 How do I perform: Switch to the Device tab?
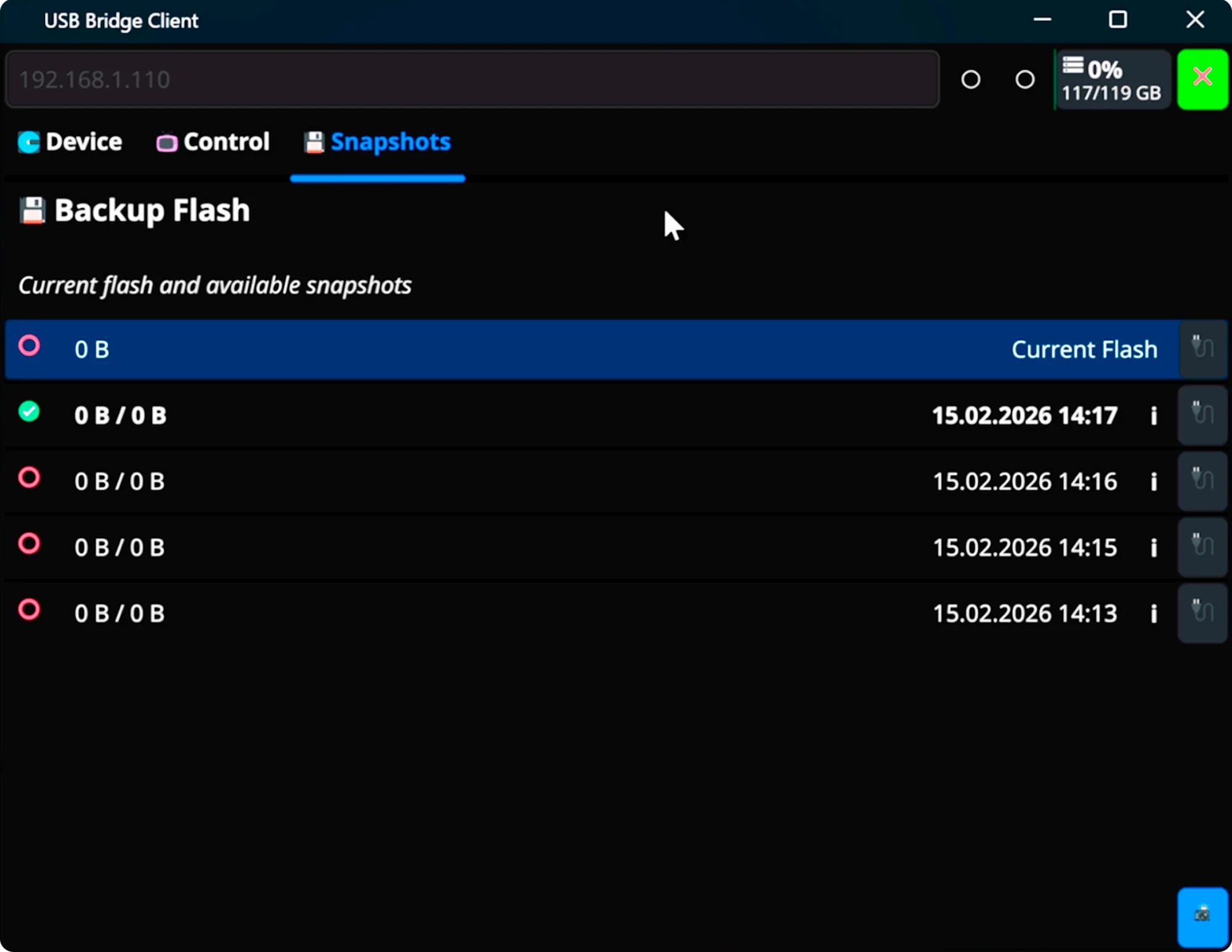[x=70, y=142]
